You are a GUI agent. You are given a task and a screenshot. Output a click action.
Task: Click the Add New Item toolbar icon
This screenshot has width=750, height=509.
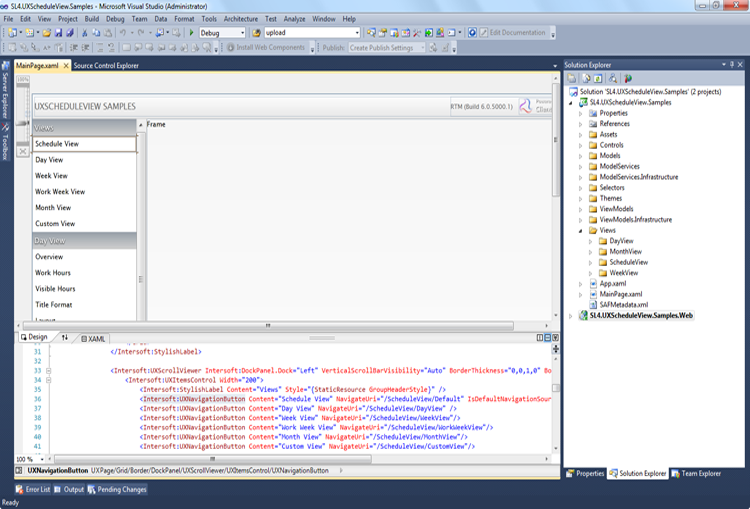[x=30, y=33]
